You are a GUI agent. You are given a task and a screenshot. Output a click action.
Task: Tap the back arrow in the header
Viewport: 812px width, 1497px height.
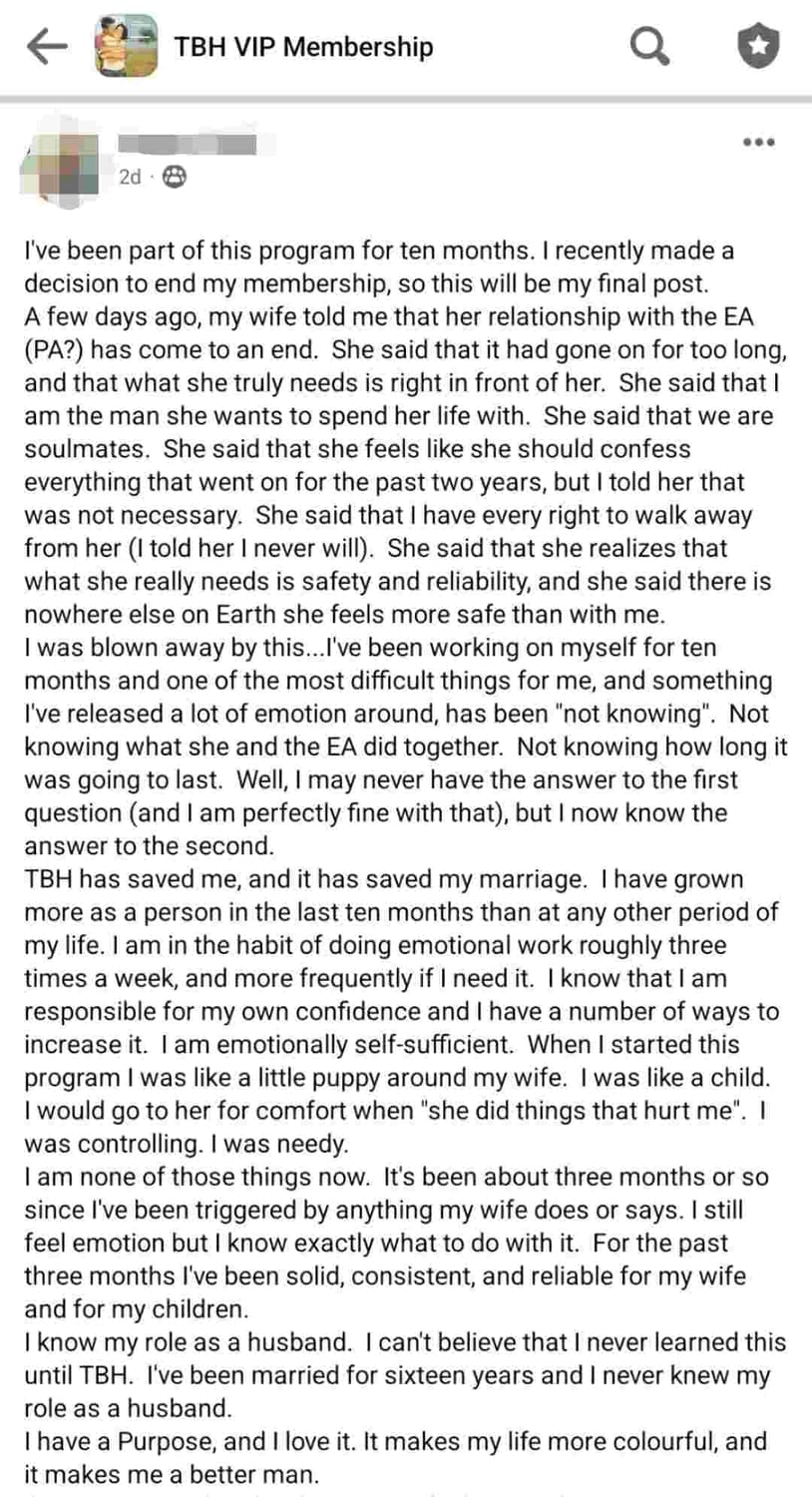point(47,46)
